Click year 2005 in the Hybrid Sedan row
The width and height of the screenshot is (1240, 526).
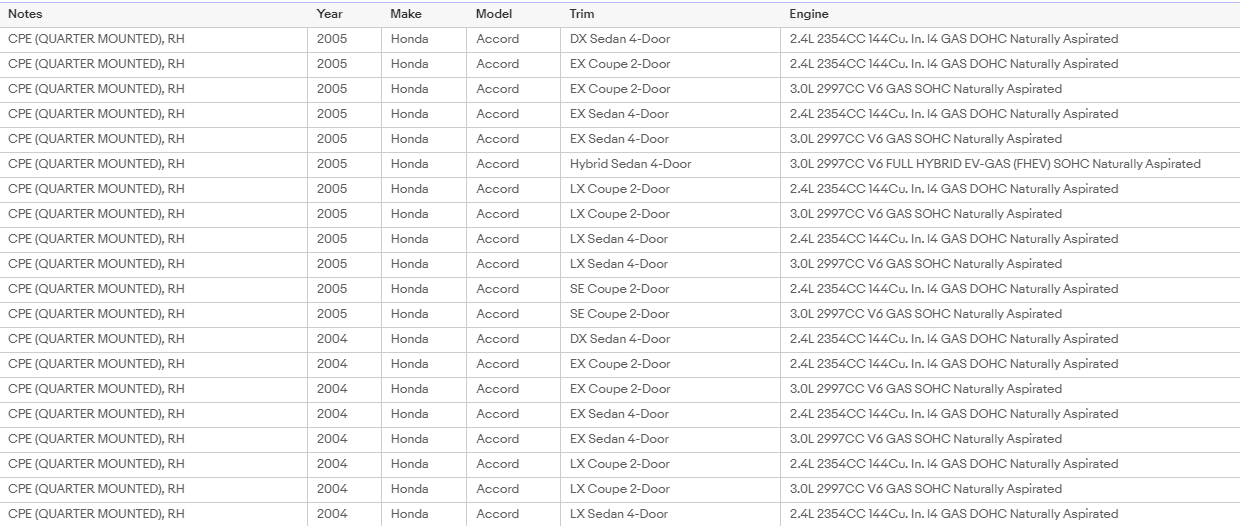click(345, 164)
